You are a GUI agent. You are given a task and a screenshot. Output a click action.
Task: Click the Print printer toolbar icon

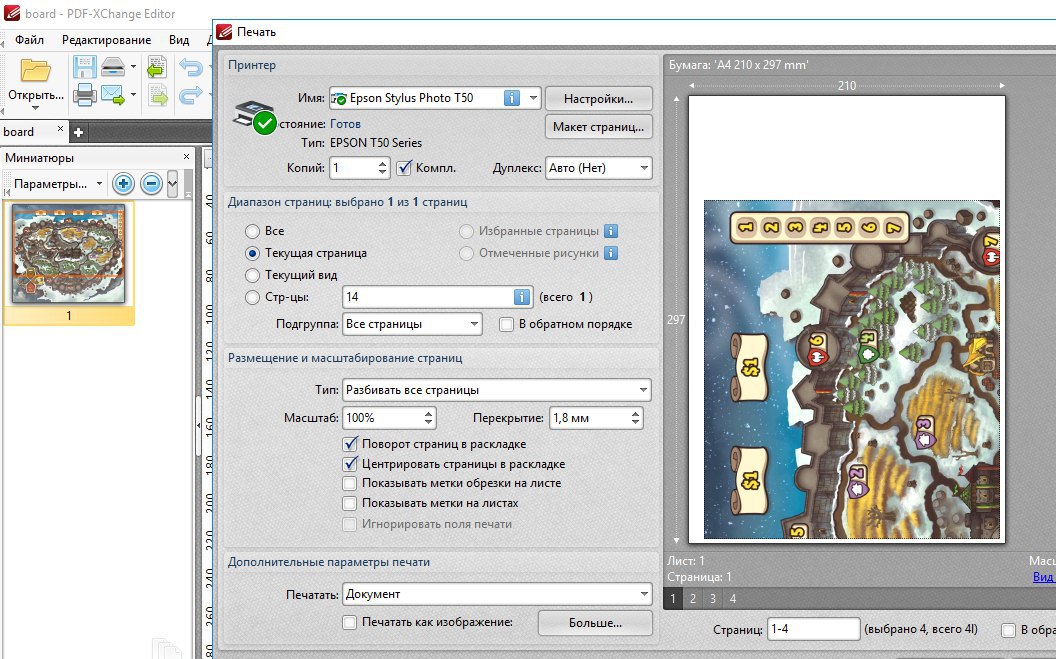(84, 96)
